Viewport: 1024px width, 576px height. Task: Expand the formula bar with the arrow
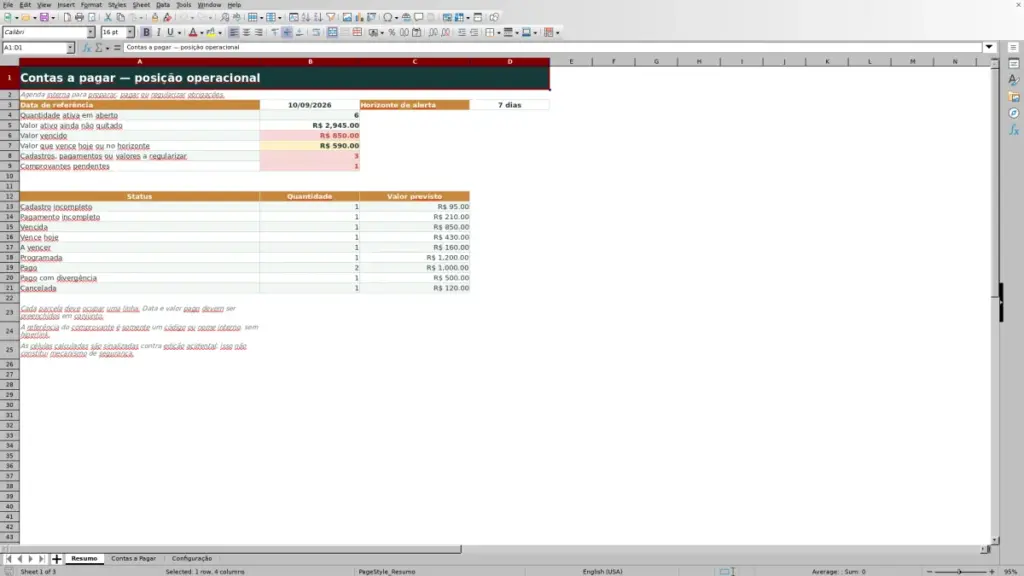coord(989,48)
